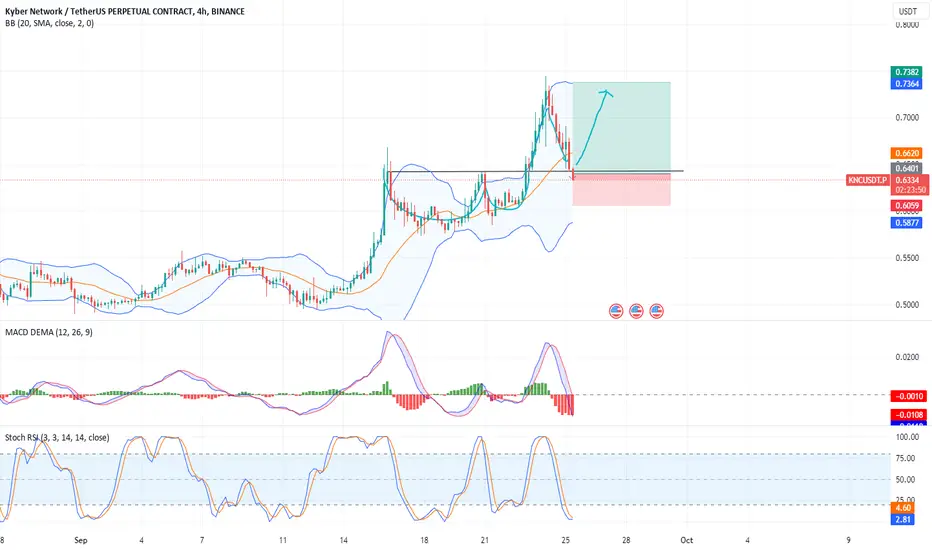
Task: Click the -0.0010 MACD value tag
Action: tap(909, 396)
